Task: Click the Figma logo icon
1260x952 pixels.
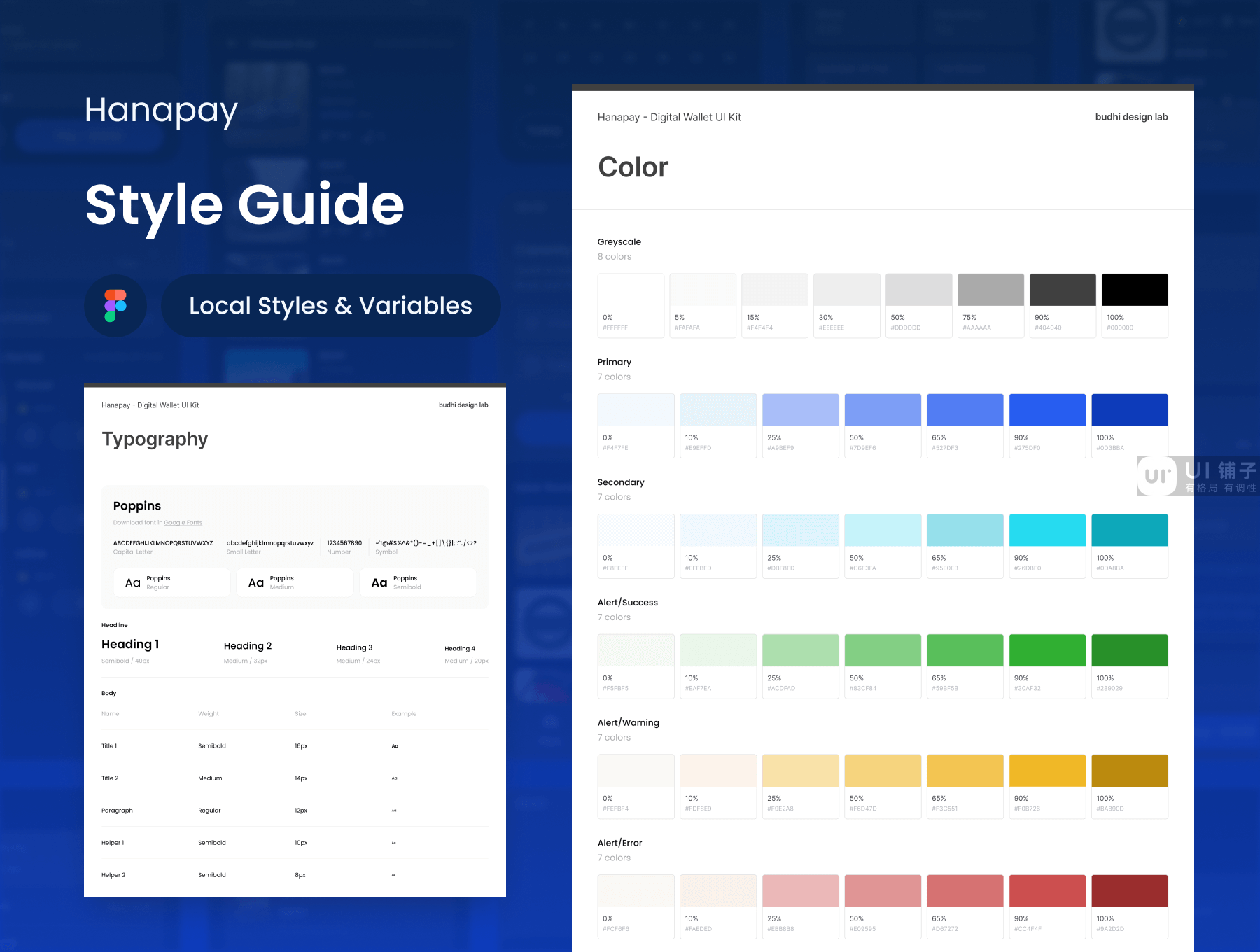Action: 115,306
